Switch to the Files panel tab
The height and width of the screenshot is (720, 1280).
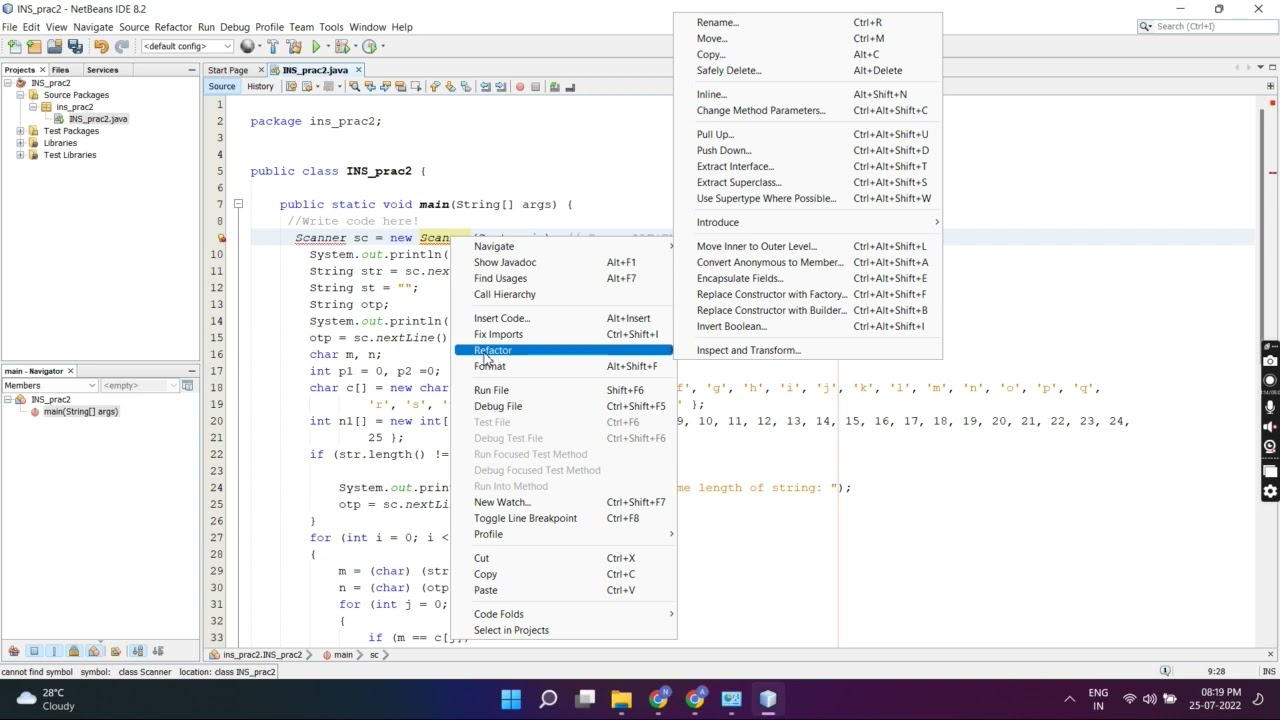point(60,70)
